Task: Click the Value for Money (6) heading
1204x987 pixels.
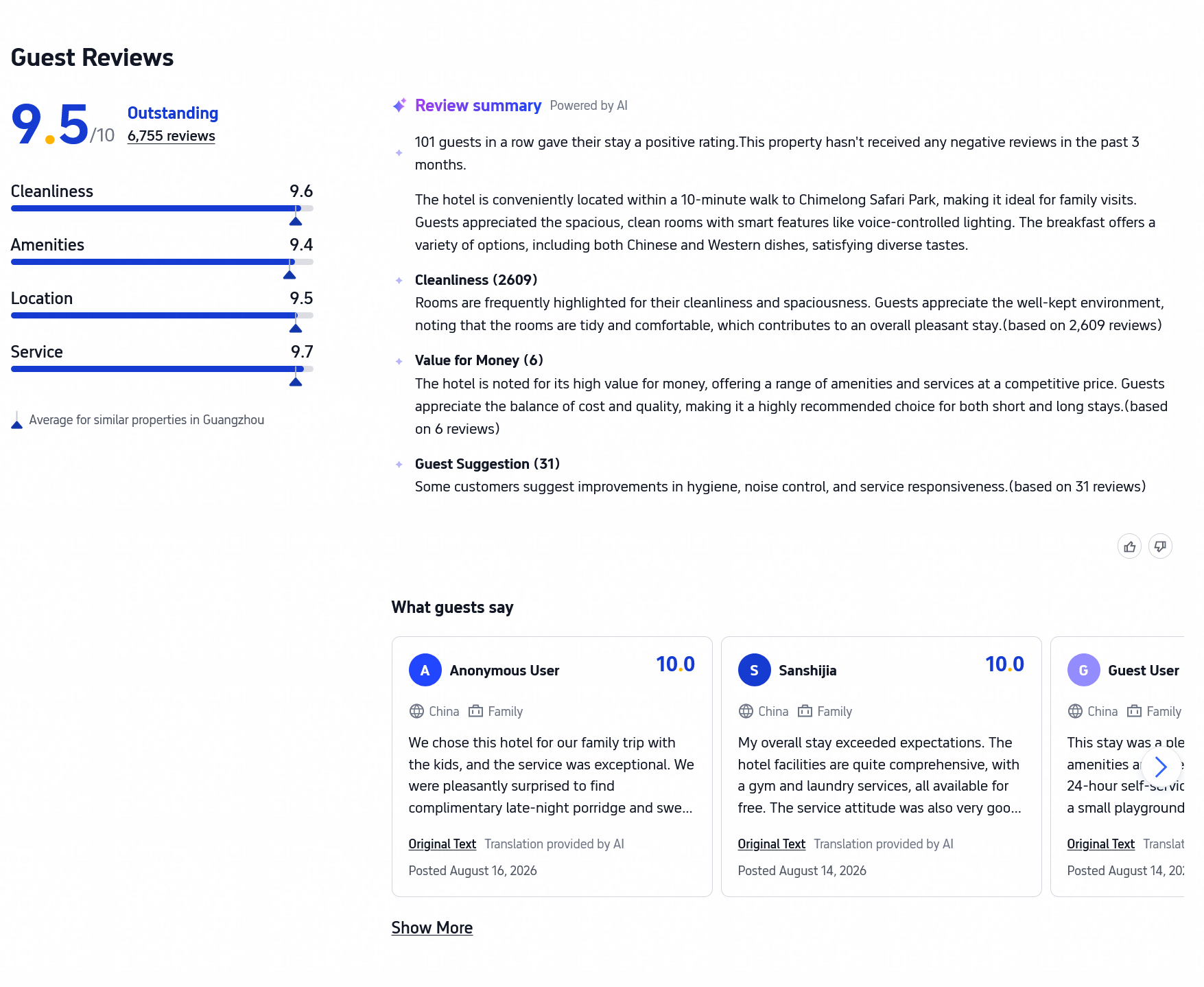Action: (x=479, y=360)
